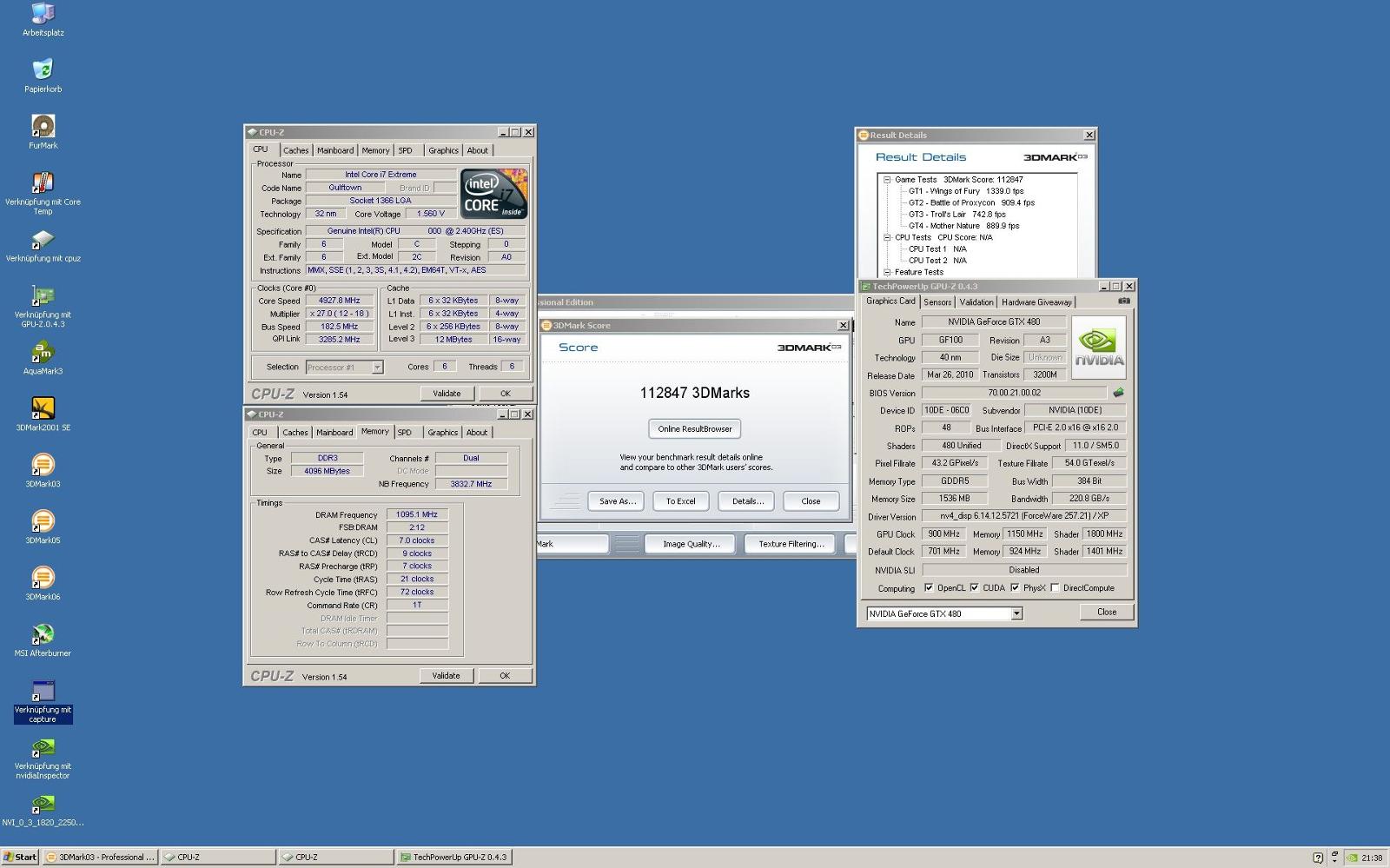1390x868 pixels.
Task: Click the BIOS save chip icon in GPU-Z
Action: point(1118,393)
